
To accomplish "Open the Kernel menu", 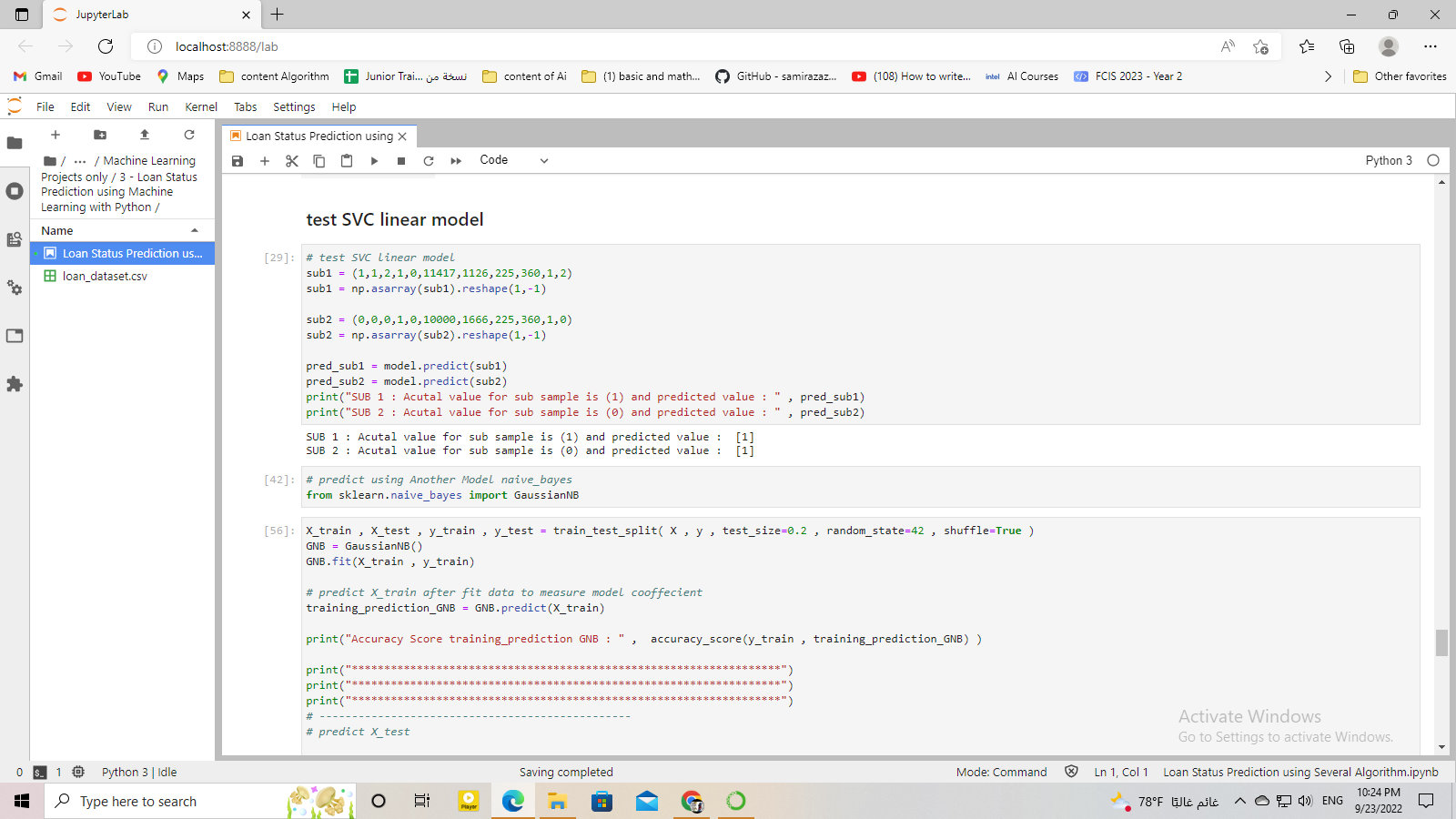I will point(200,106).
